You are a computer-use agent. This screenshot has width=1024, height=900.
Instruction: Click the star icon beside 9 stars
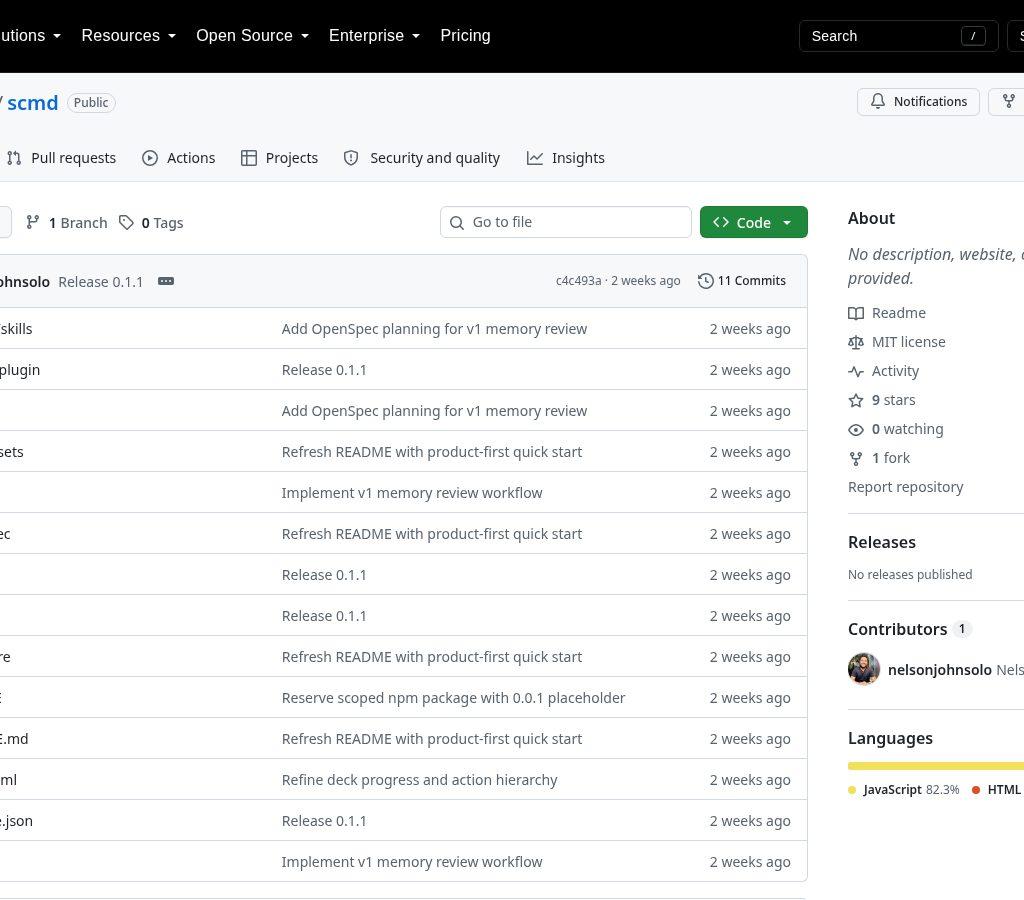[x=856, y=400]
